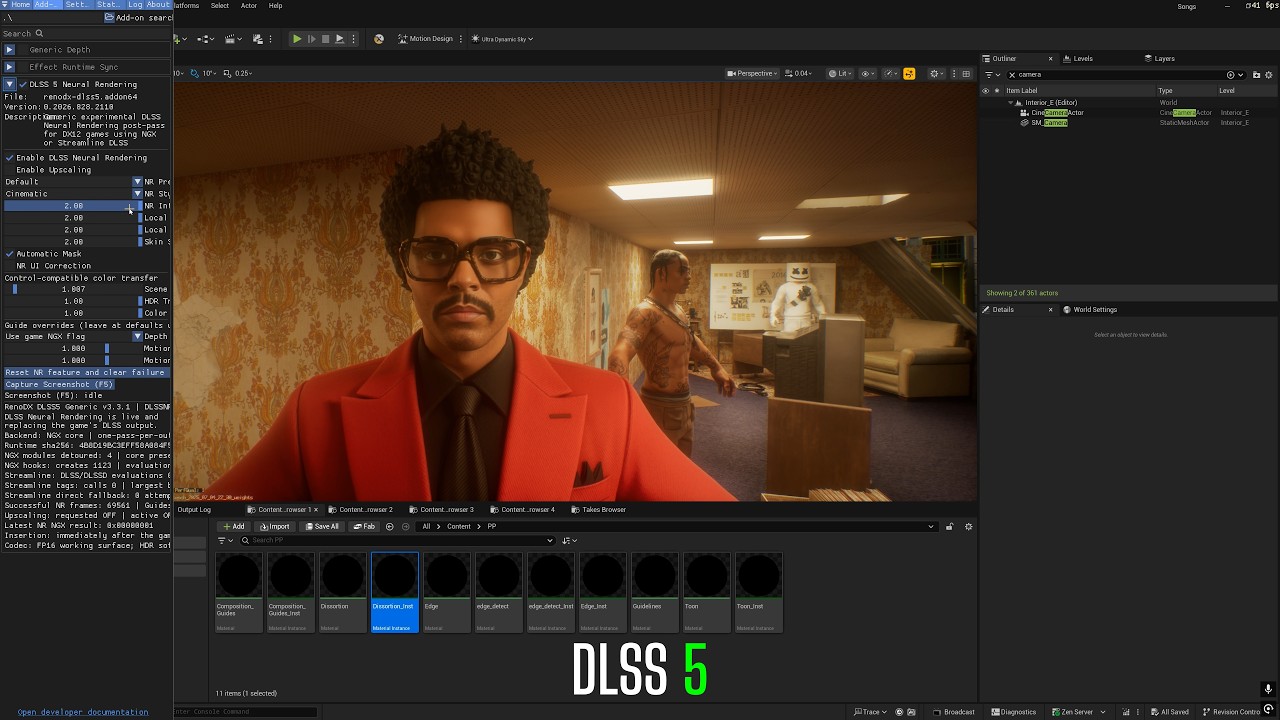1280x720 pixels.
Task: Toggle Enable DLSS Neural Rendering checkbox
Action: pyautogui.click(x=10, y=158)
